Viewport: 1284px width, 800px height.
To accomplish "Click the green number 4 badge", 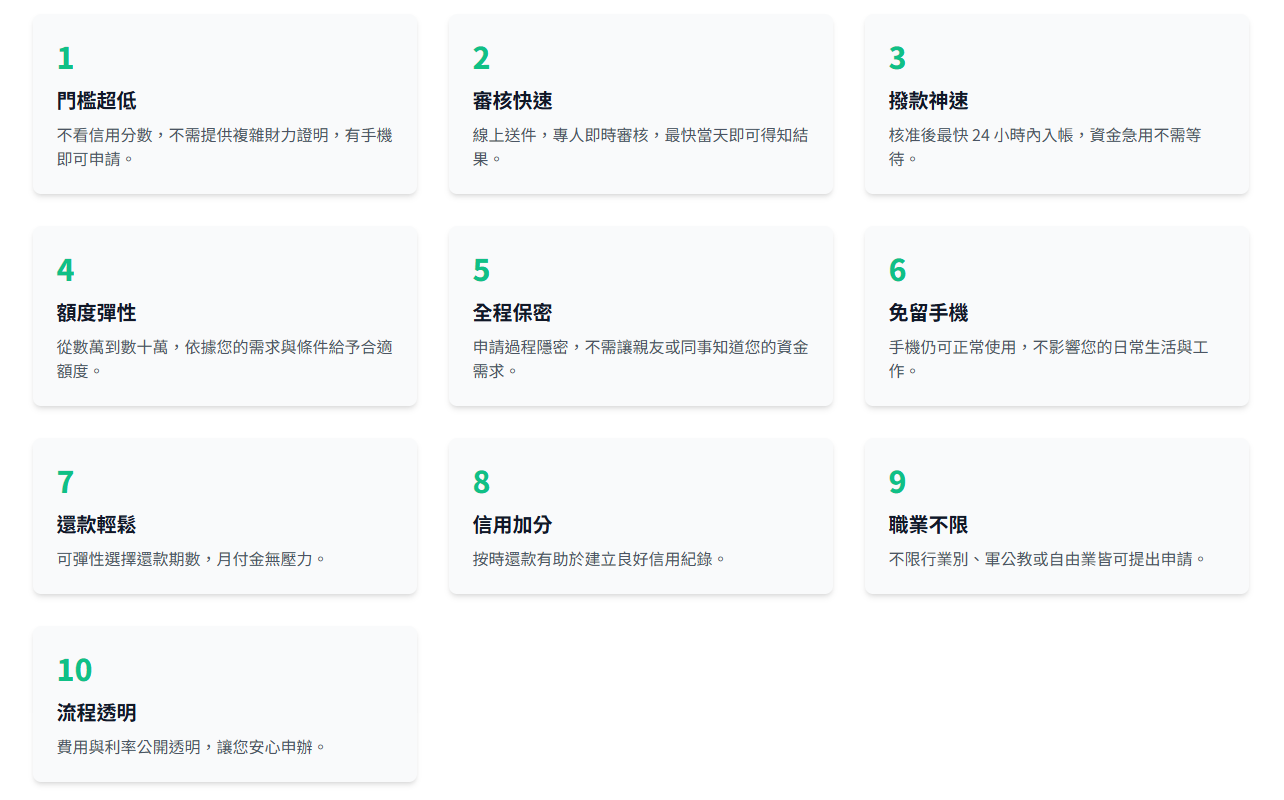I will [65, 271].
